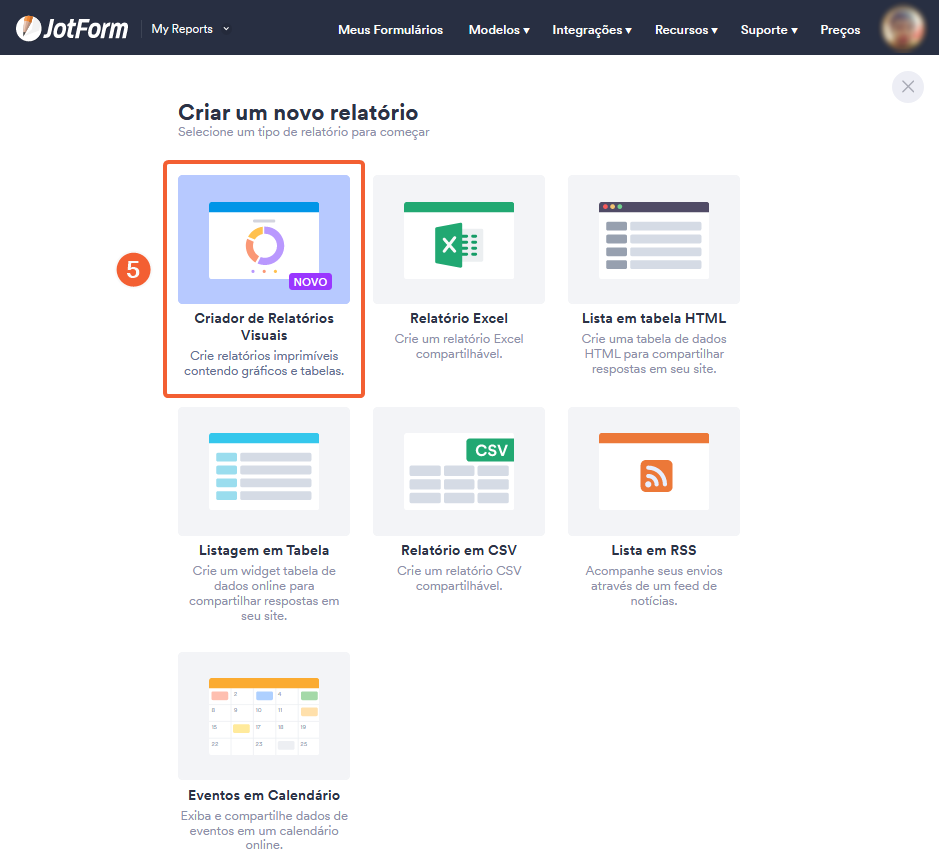Click the Listagem em Tabela title
Viewport: 939px width, 867px height.
pos(264,550)
